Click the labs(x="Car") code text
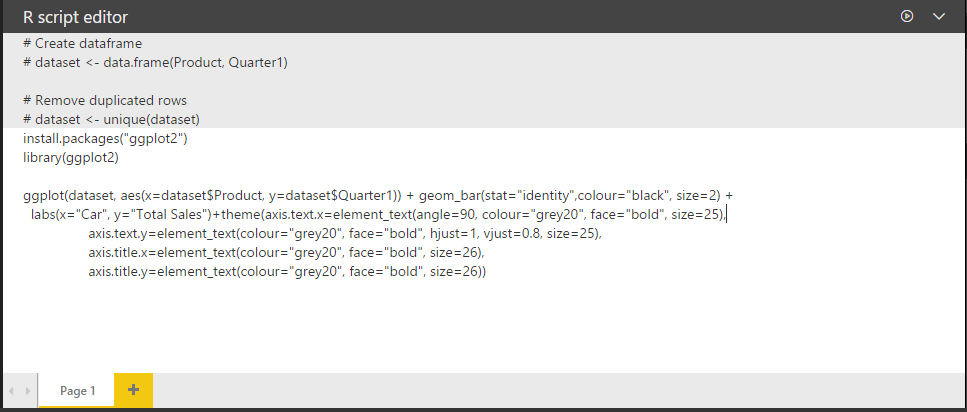This screenshot has height=412, width=967. point(69,215)
